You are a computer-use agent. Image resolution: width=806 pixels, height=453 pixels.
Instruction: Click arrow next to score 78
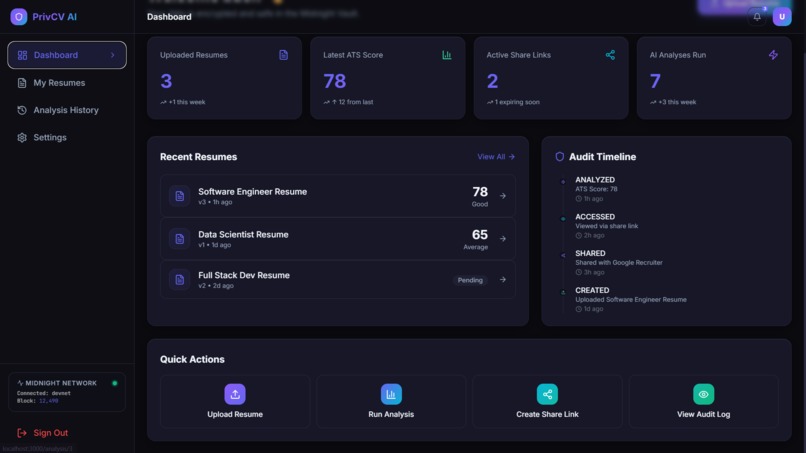[x=503, y=196]
